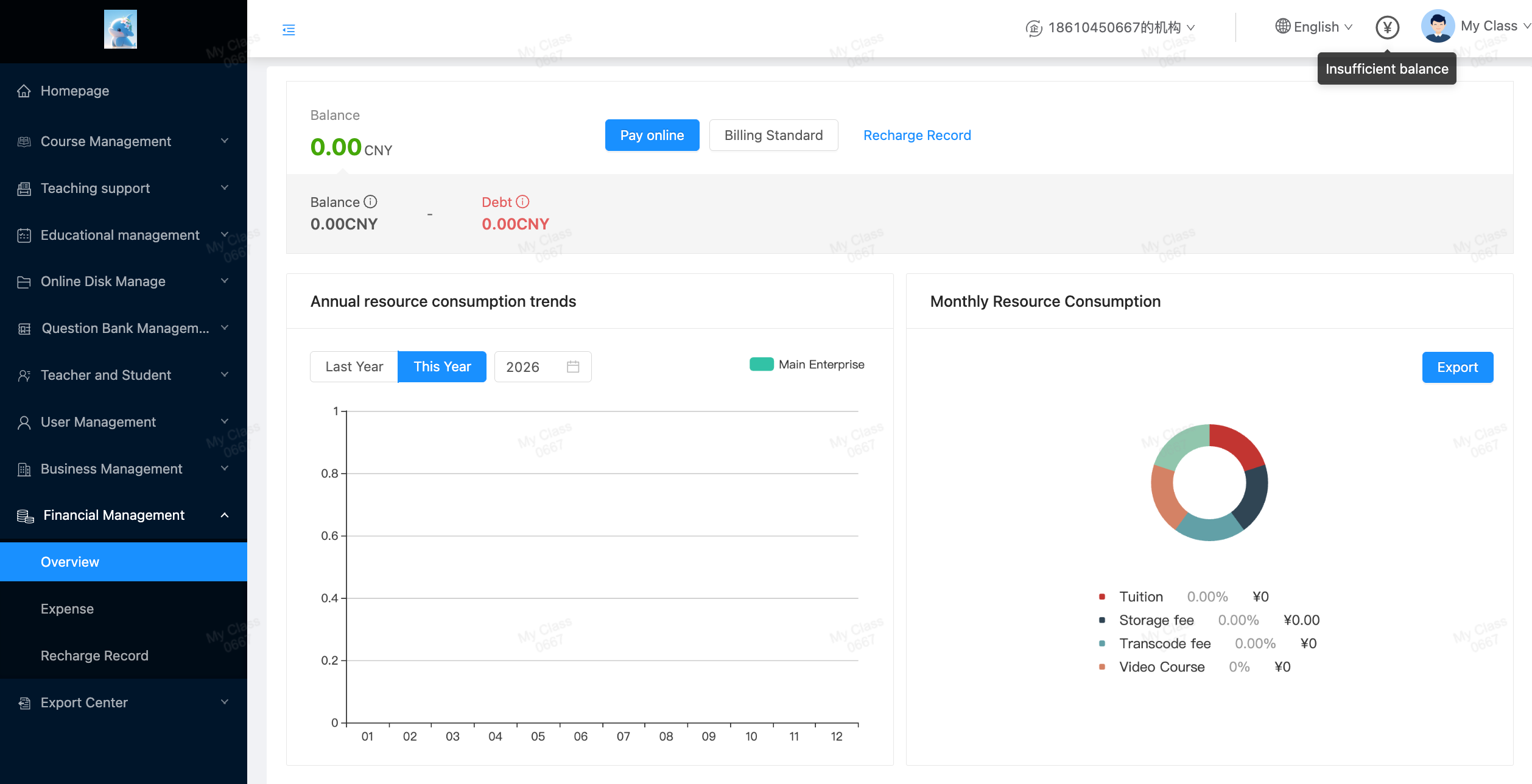Click the calendar icon in year picker
This screenshot has width=1532, height=784.
pyautogui.click(x=572, y=366)
